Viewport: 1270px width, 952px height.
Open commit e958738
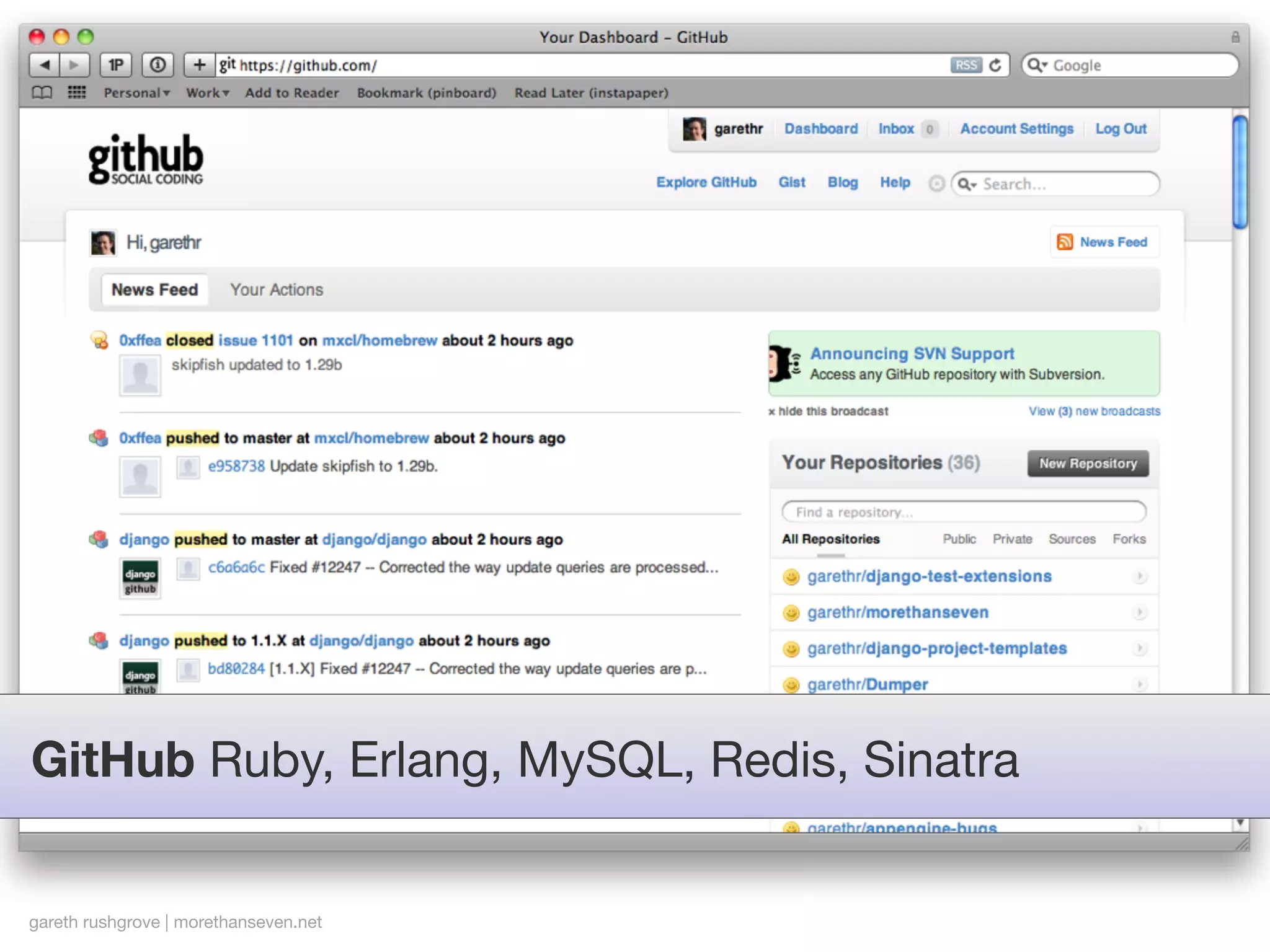236,466
